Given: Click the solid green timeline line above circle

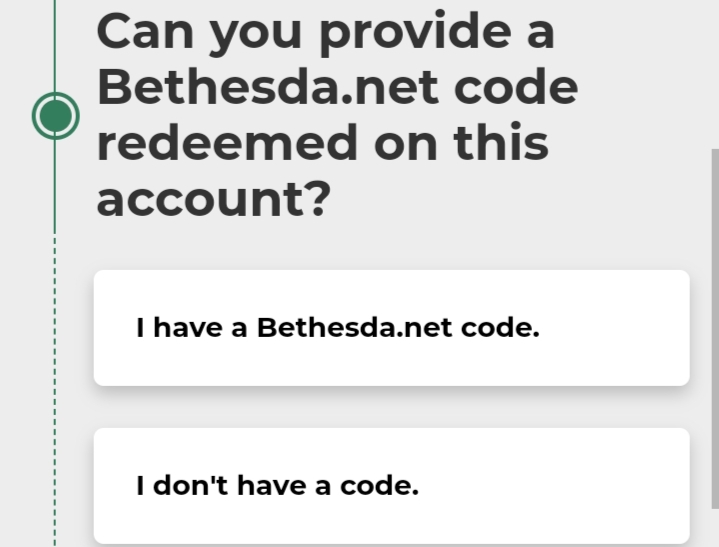Looking at the screenshot, I should tap(55, 46).
